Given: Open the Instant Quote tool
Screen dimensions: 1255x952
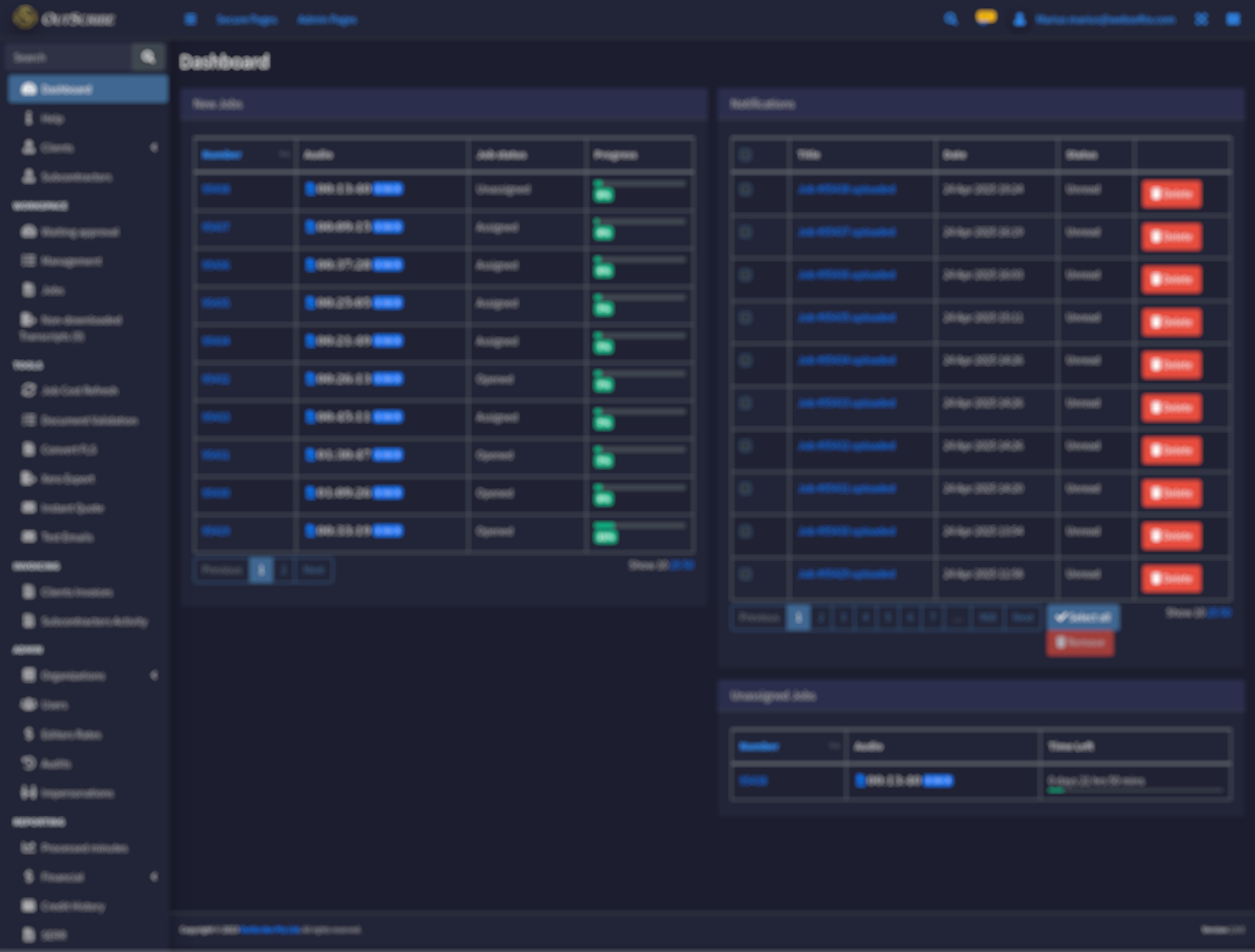Looking at the screenshot, I should 70,508.
